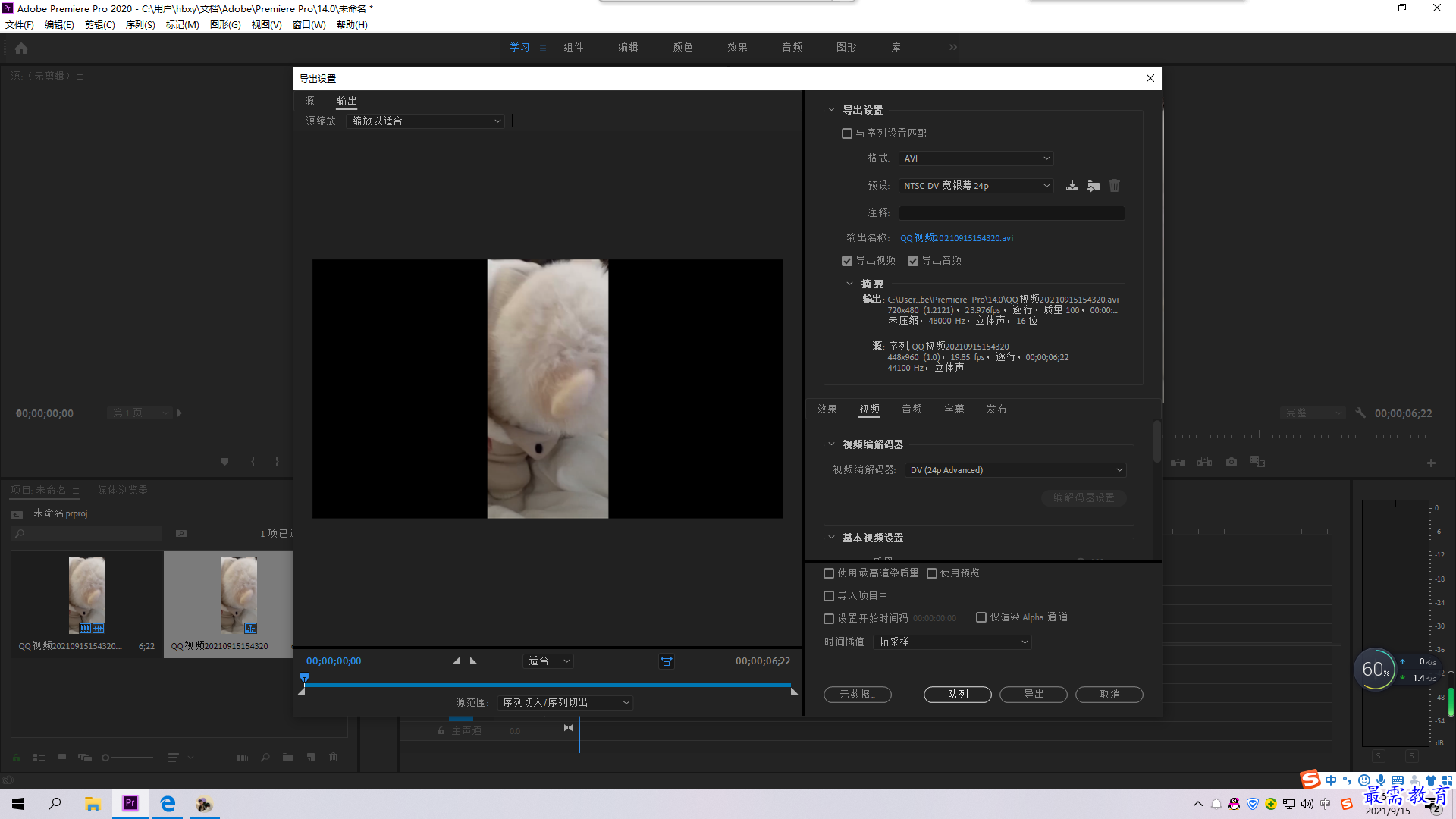The height and width of the screenshot is (819, 1456).
Task: Click the comments input field
Action: [x=1012, y=213]
